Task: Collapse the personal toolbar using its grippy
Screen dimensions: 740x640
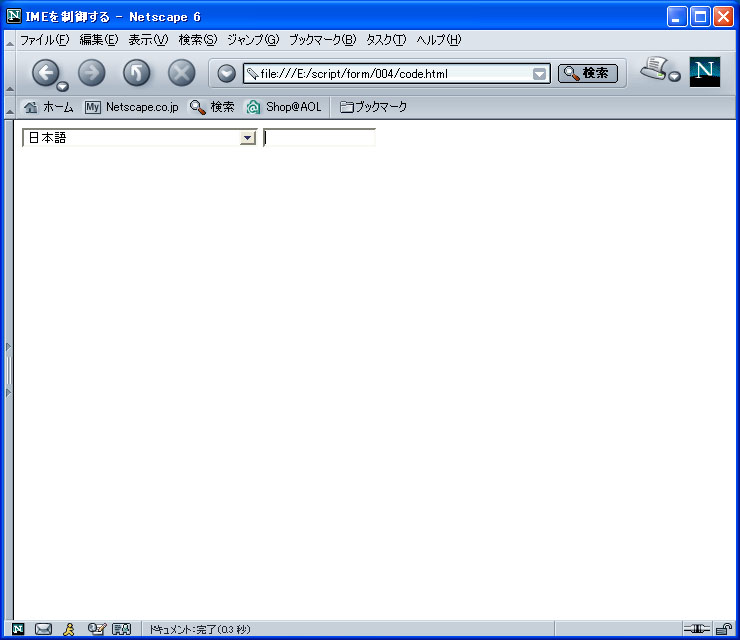Action: pos(9,107)
